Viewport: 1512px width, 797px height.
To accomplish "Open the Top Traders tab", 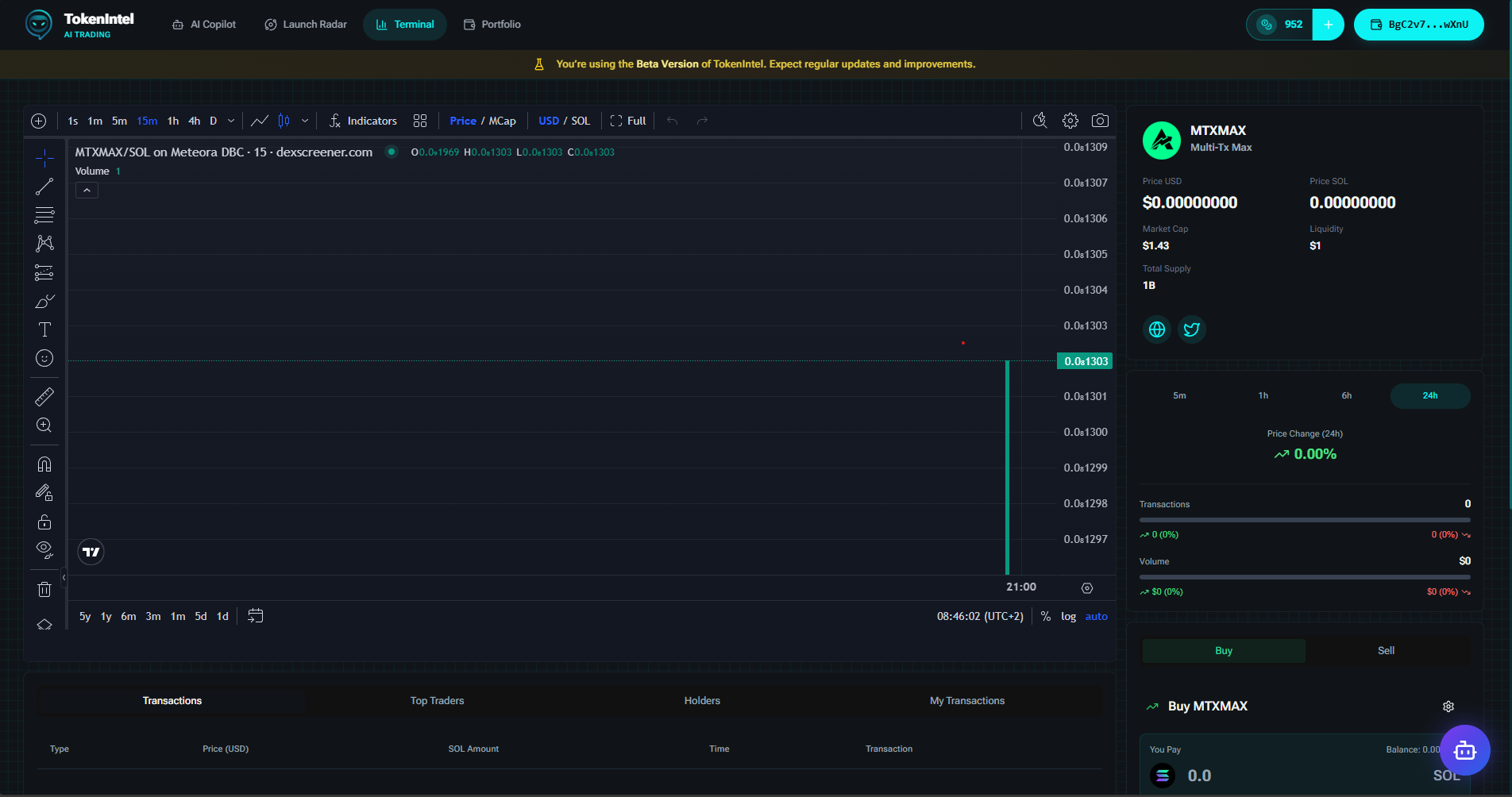I will 437,701.
